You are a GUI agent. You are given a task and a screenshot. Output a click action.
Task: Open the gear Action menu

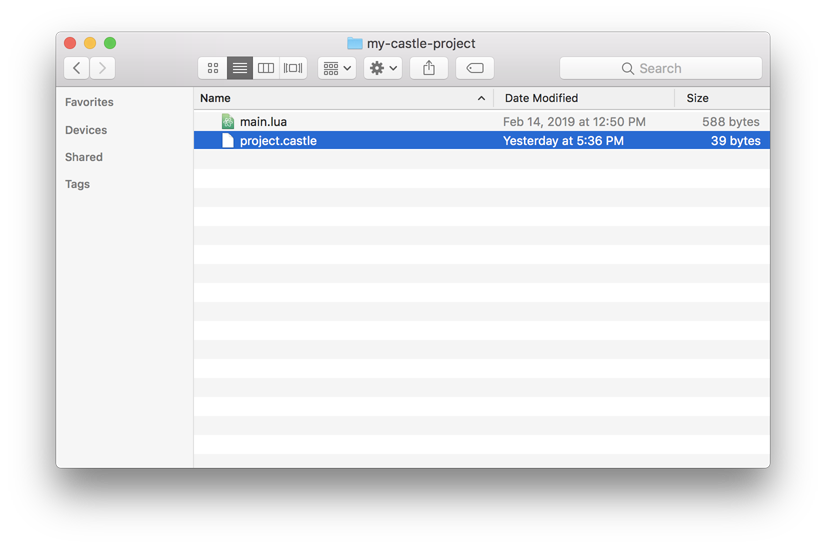(x=383, y=68)
